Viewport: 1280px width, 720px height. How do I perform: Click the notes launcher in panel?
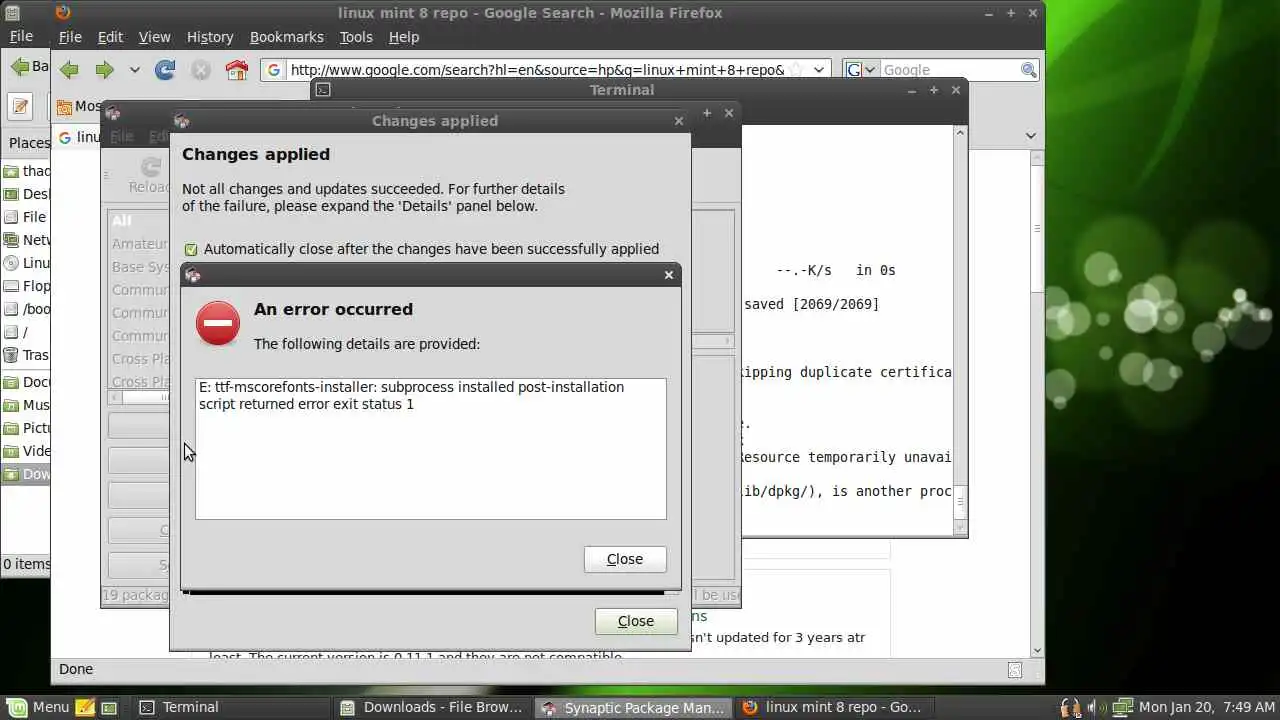pos(86,707)
